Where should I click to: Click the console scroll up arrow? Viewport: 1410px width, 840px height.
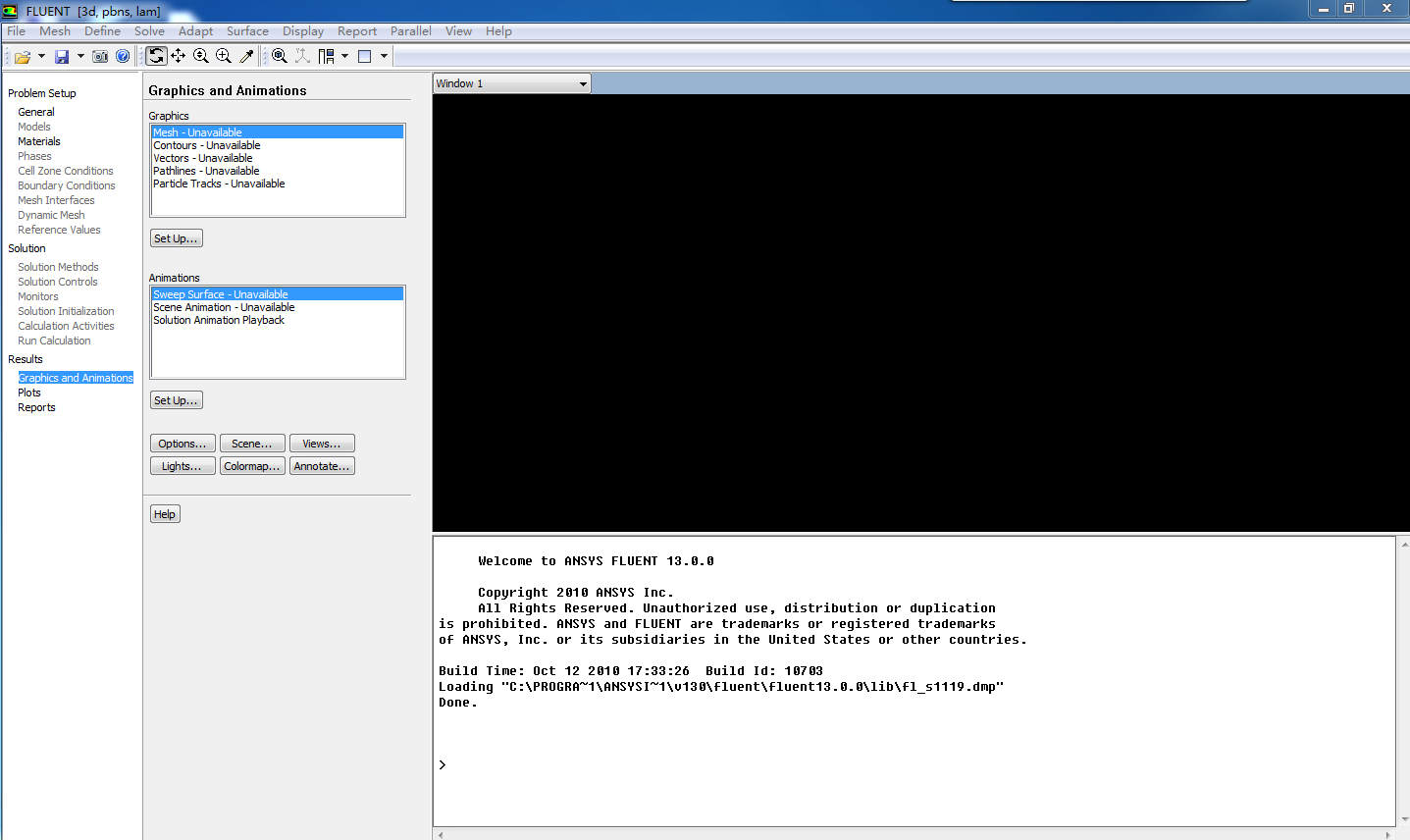[x=1404, y=544]
